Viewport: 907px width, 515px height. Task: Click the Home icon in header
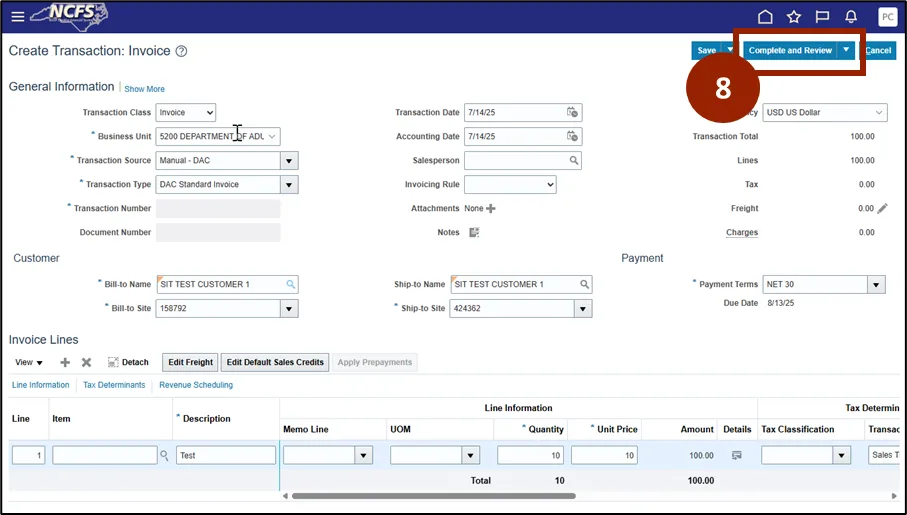click(765, 17)
